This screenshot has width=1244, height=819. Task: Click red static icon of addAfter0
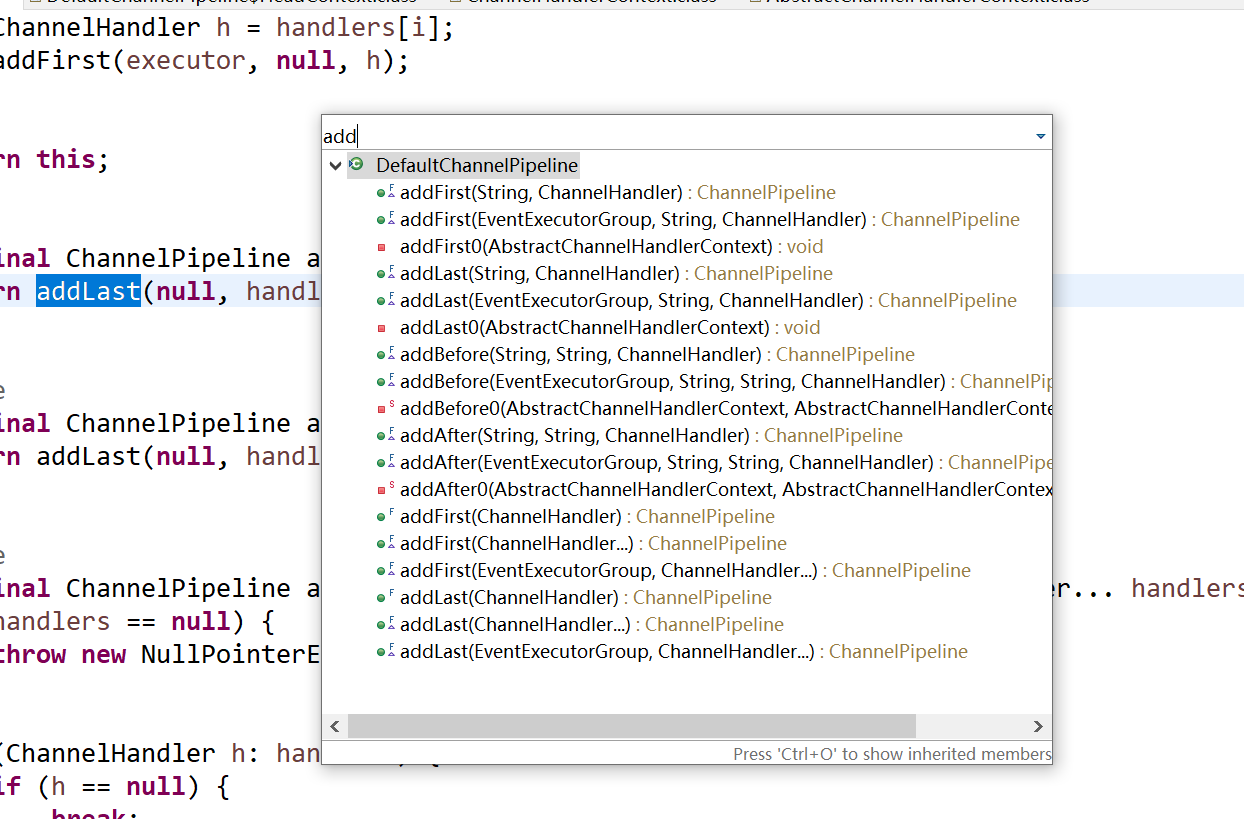(x=385, y=489)
